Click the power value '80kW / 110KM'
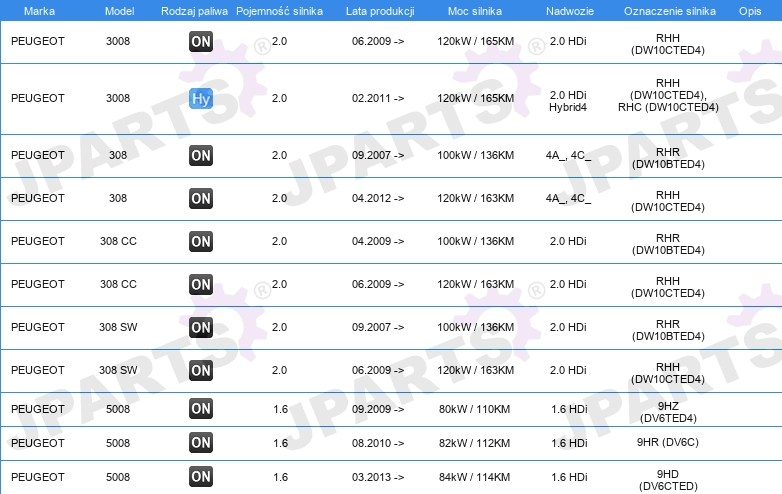This screenshot has height=494, width=782. pos(474,409)
